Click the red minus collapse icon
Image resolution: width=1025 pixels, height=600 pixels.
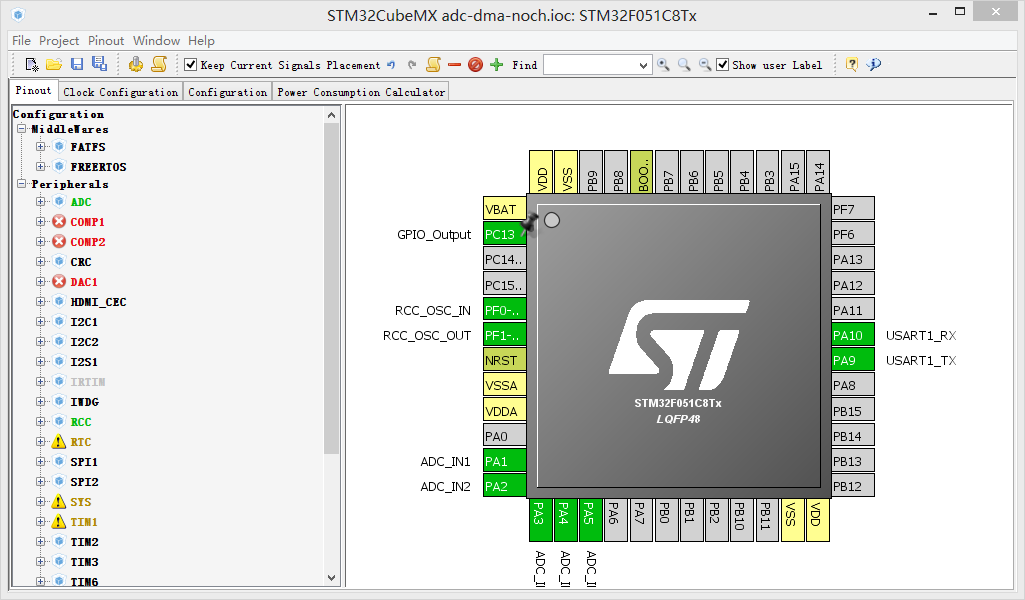[454, 65]
